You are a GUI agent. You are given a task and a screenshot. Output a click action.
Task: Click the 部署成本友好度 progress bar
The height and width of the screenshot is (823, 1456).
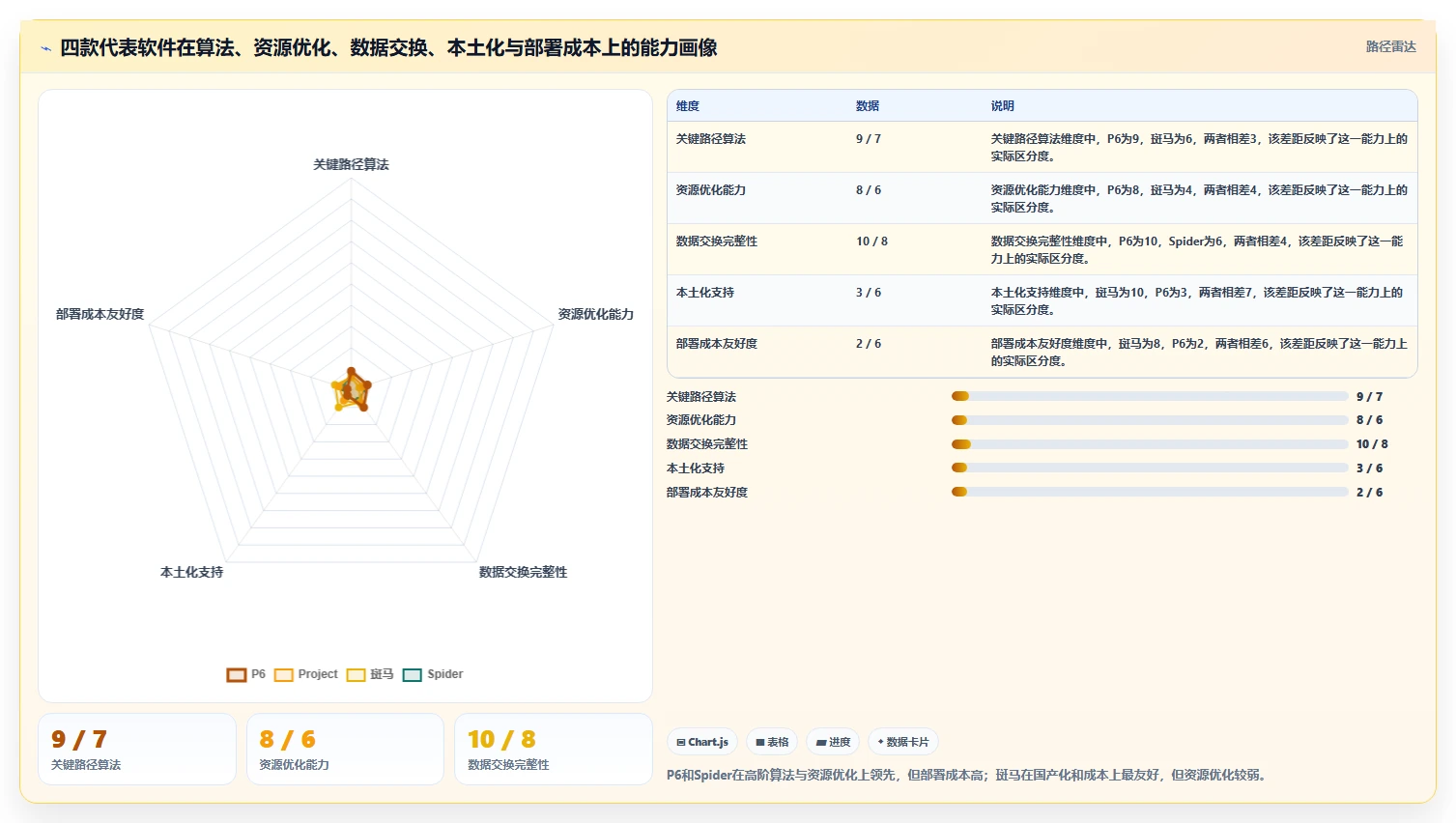[1150, 492]
